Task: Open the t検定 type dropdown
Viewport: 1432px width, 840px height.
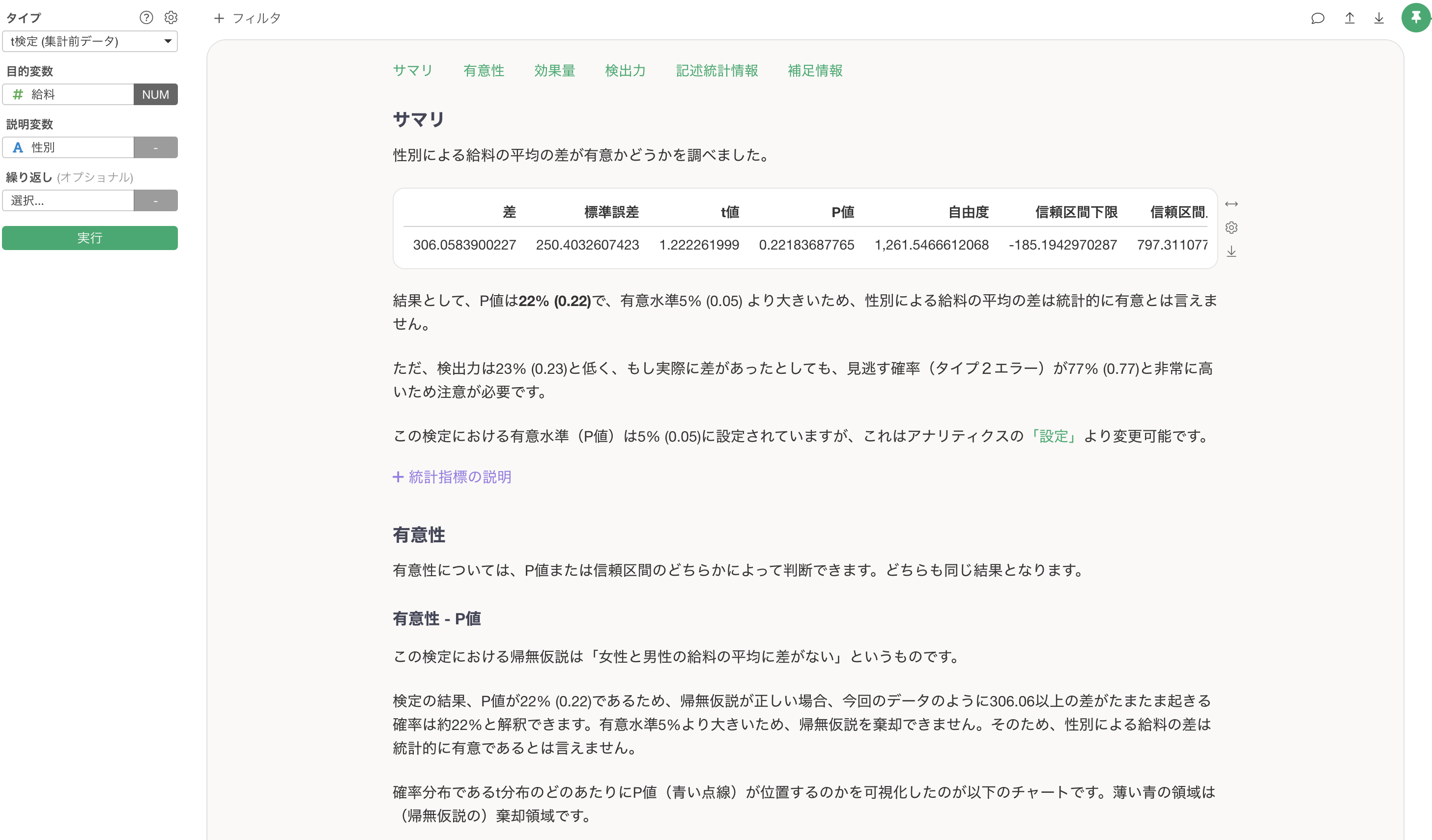Action: pyautogui.click(x=90, y=41)
